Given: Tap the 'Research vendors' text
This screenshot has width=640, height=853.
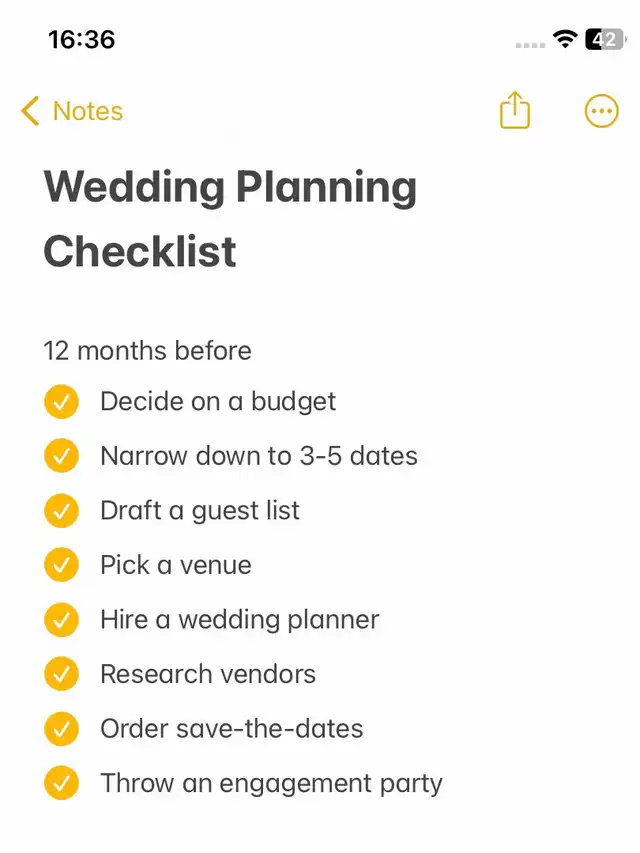Looking at the screenshot, I should coord(208,674).
